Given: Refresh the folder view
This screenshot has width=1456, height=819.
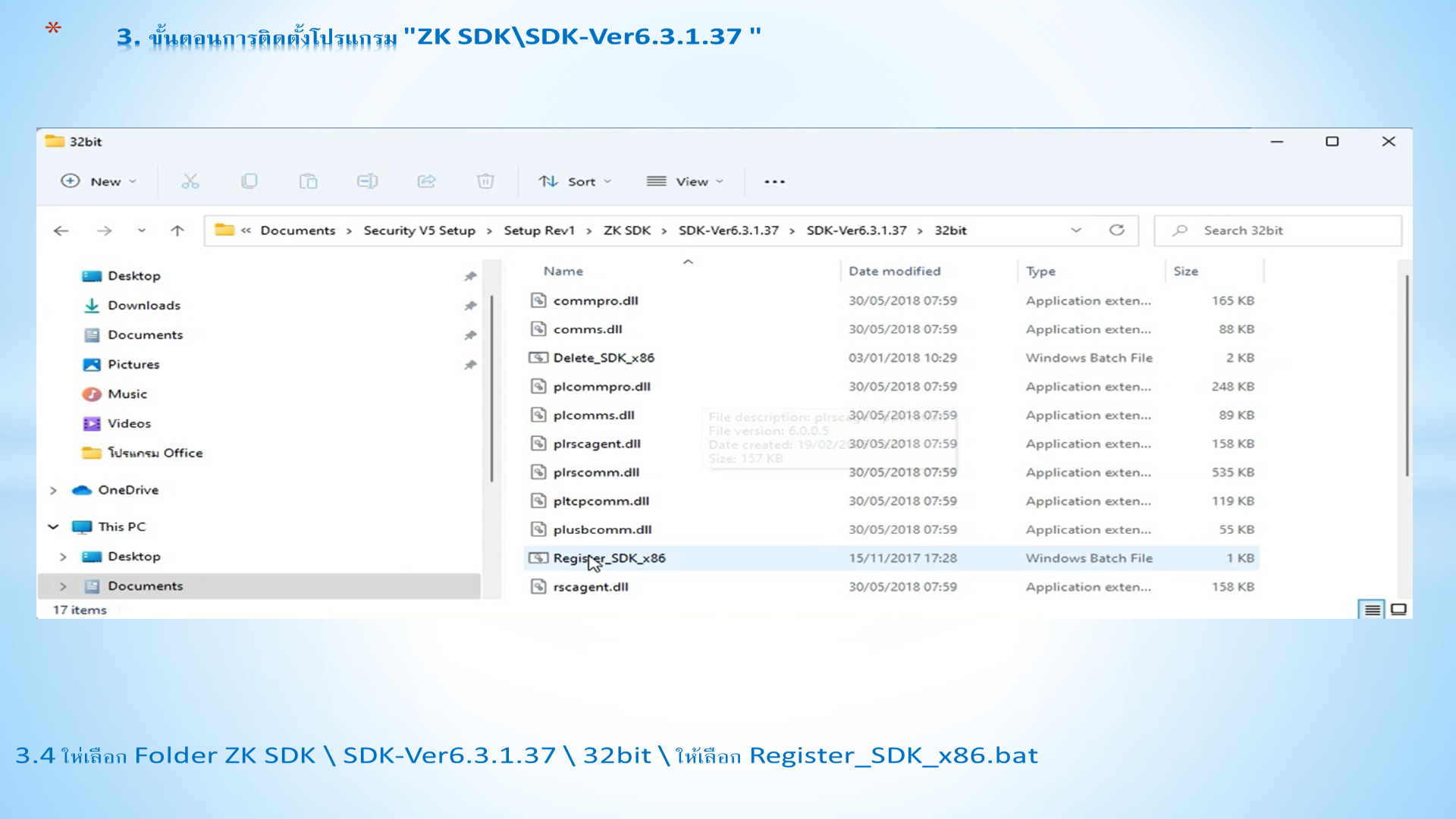Looking at the screenshot, I should coord(1116,230).
